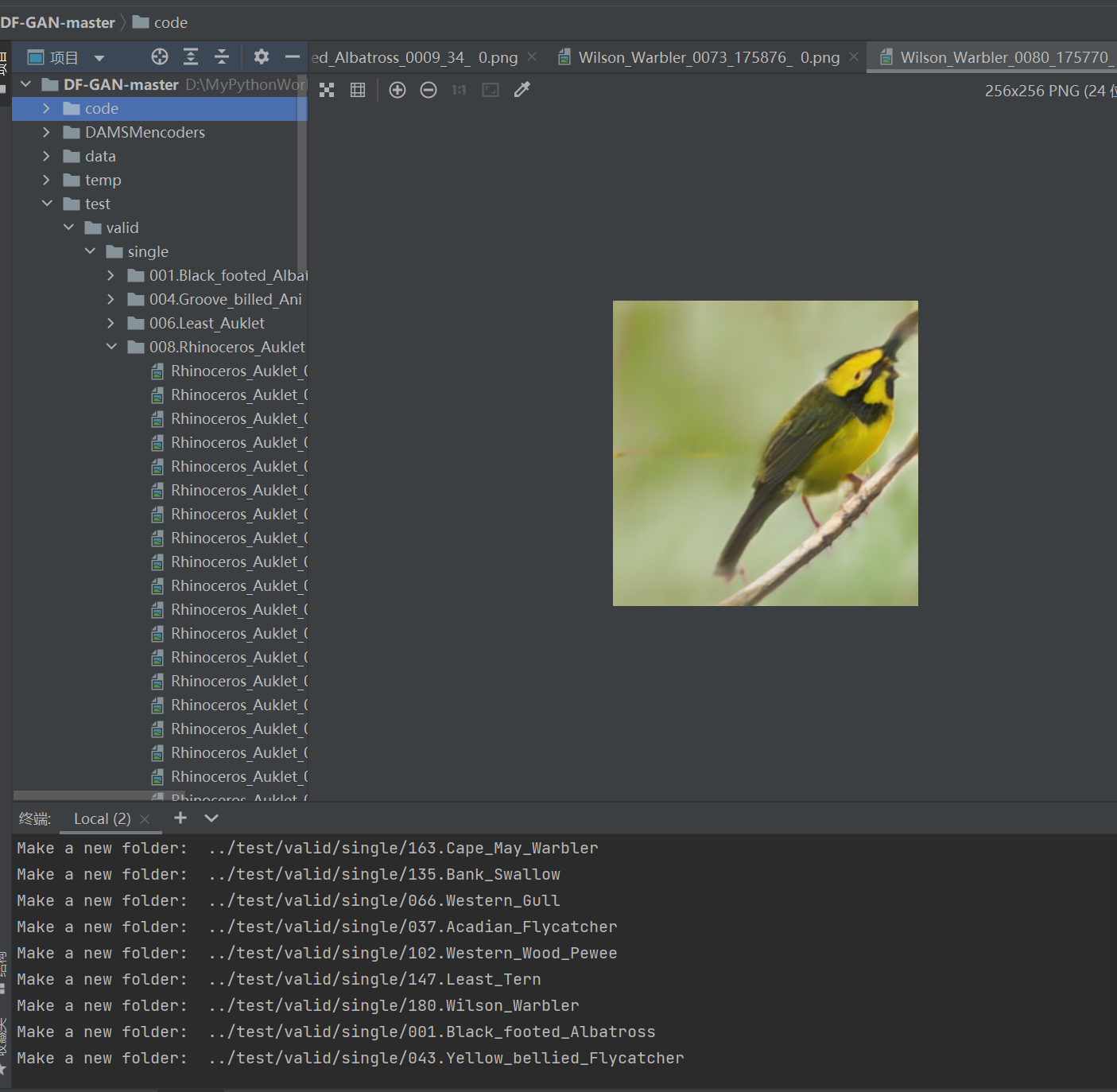Open project panel settings gear
The height and width of the screenshot is (1092, 1117).
tap(261, 56)
